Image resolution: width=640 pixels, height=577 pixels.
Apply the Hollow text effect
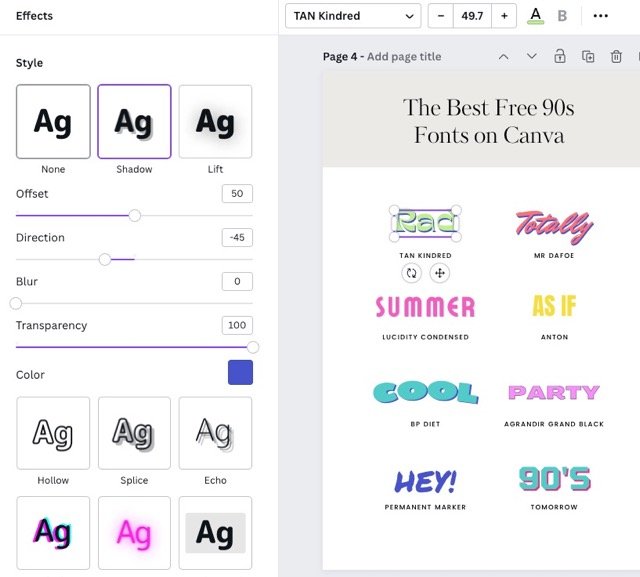click(53, 433)
